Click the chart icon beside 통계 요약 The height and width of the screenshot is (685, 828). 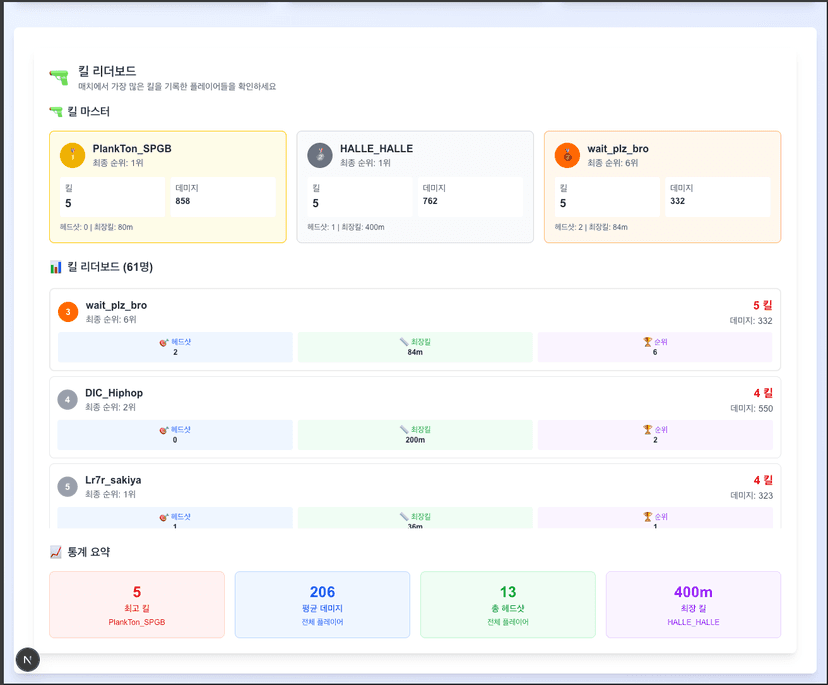[x=56, y=552]
